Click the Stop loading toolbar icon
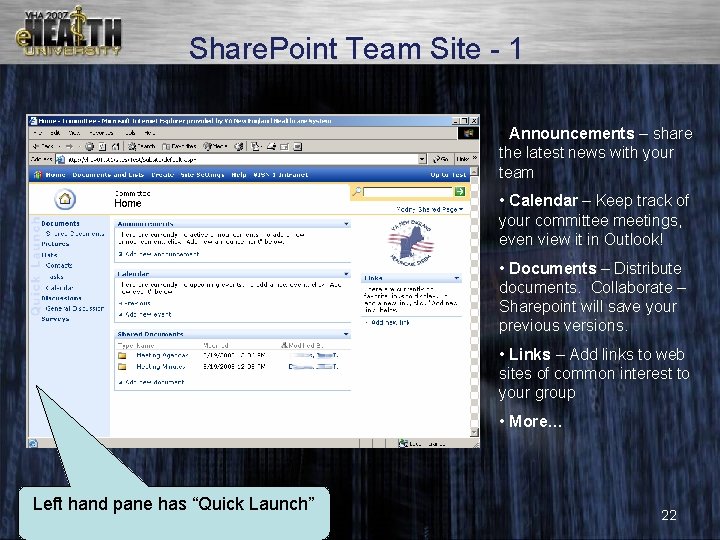Screen dimensions: 720x540 point(90,146)
